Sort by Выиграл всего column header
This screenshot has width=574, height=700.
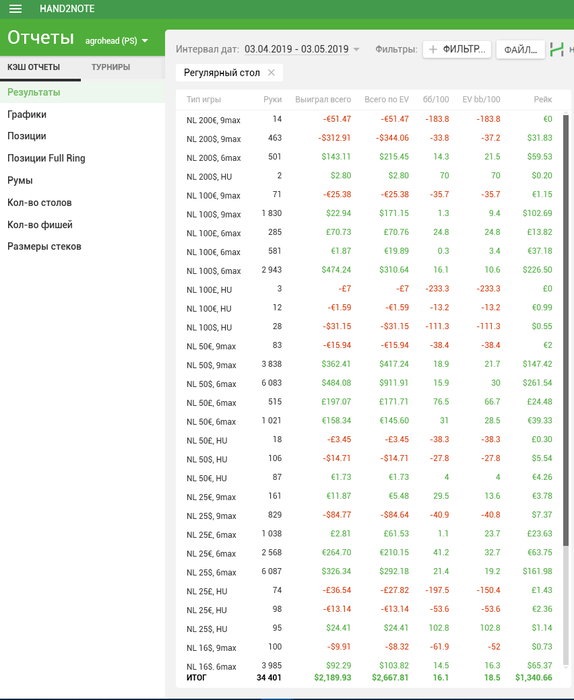(323, 99)
